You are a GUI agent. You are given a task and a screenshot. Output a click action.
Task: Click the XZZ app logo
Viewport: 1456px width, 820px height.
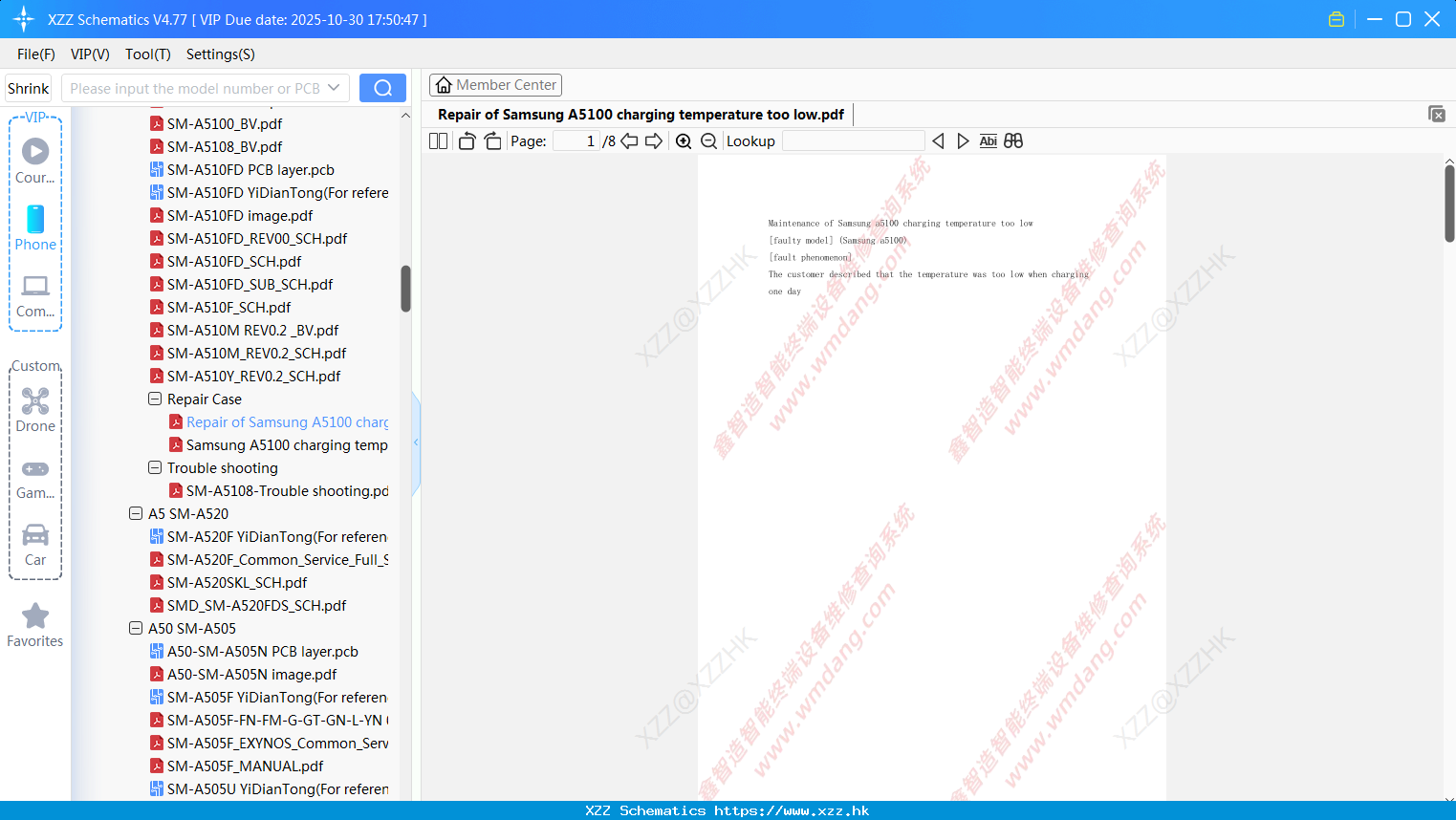(24, 19)
